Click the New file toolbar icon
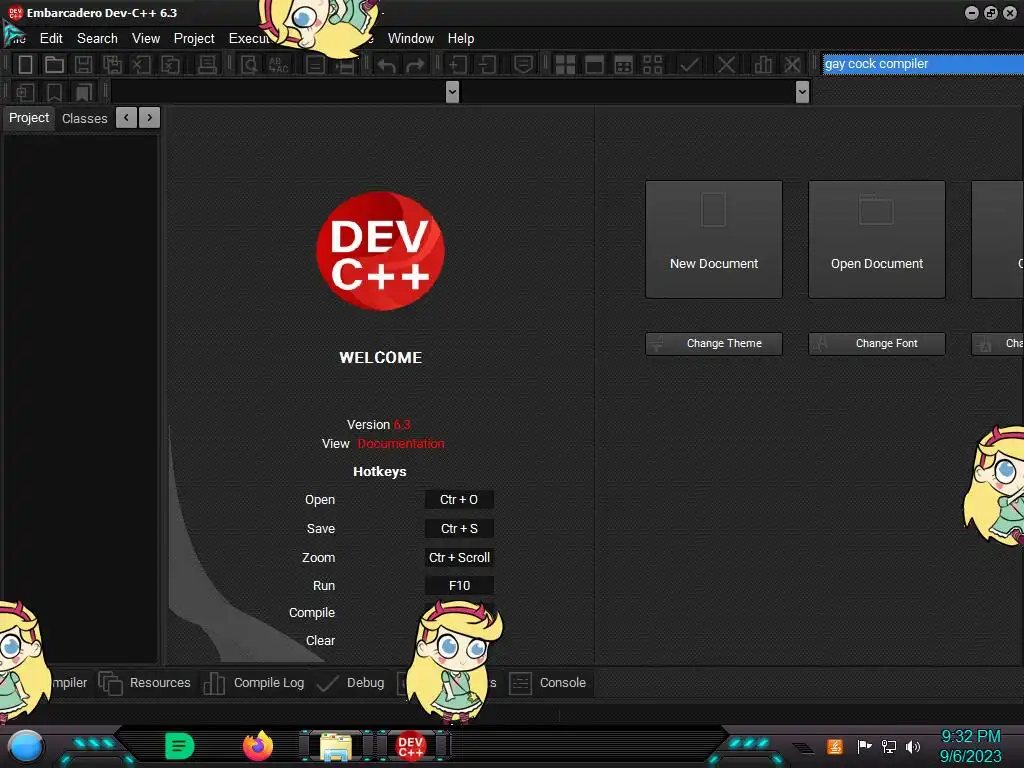This screenshot has width=1024, height=768. (25, 64)
